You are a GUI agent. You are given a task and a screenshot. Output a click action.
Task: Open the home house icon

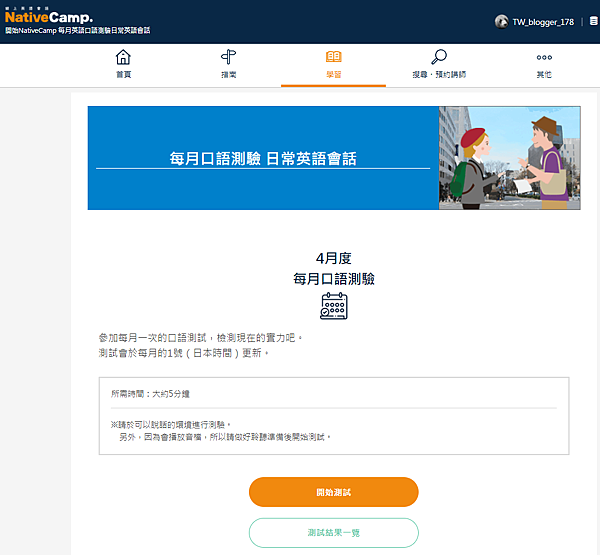123,57
